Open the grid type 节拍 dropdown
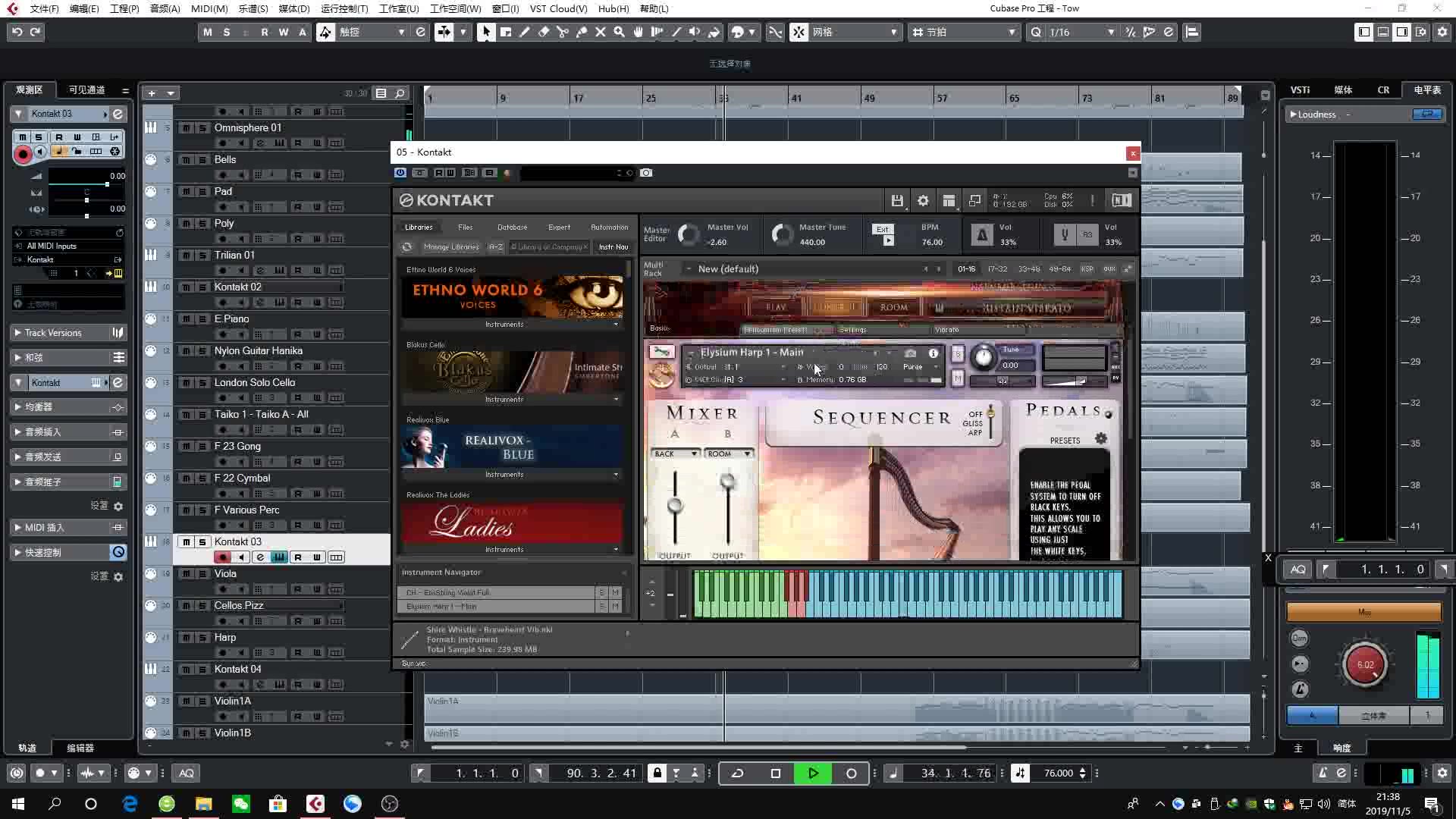The height and width of the screenshot is (819, 1456). click(x=963, y=32)
